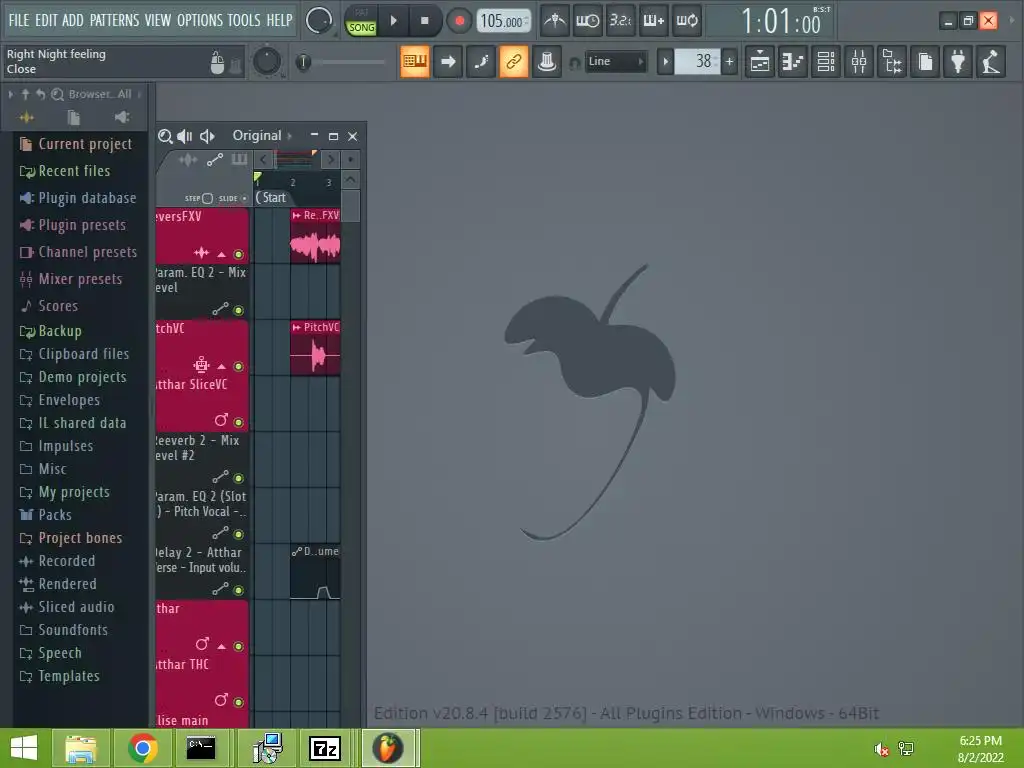Open the EDIT menu
Viewport: 1024px width, 768px height.
click(46, 20)
